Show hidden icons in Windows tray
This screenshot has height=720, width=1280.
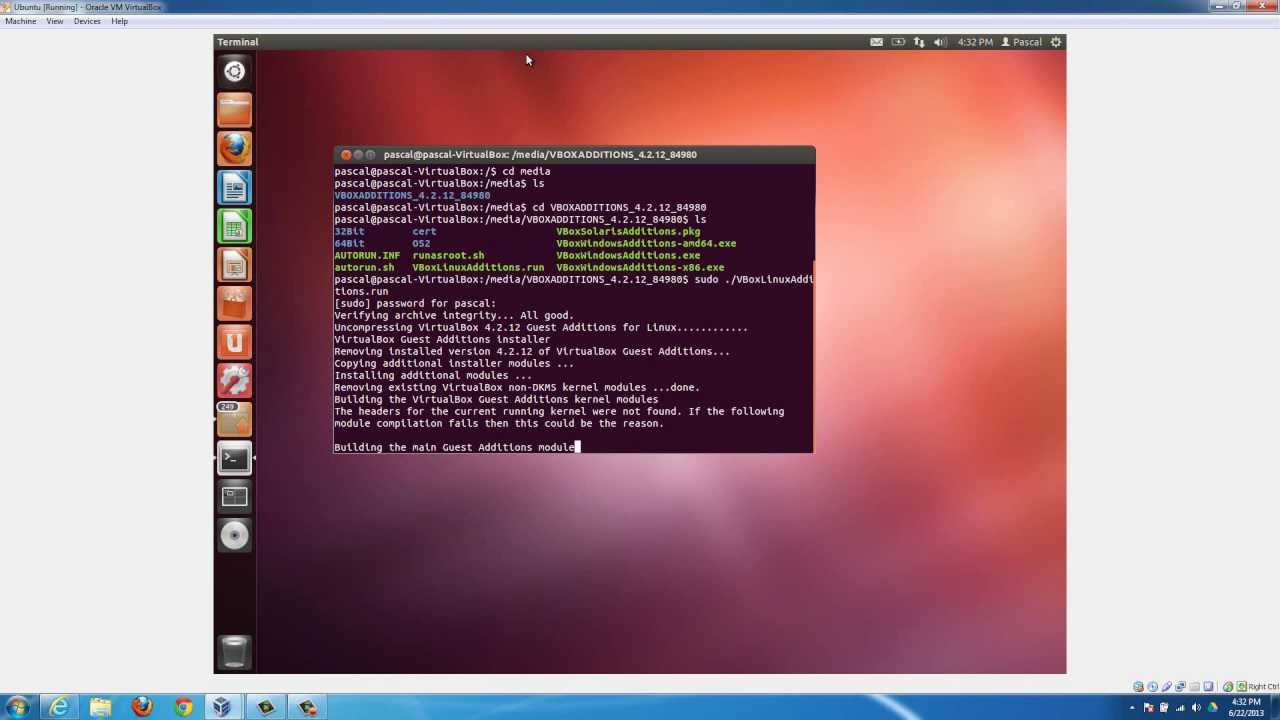click(1132, 708)
